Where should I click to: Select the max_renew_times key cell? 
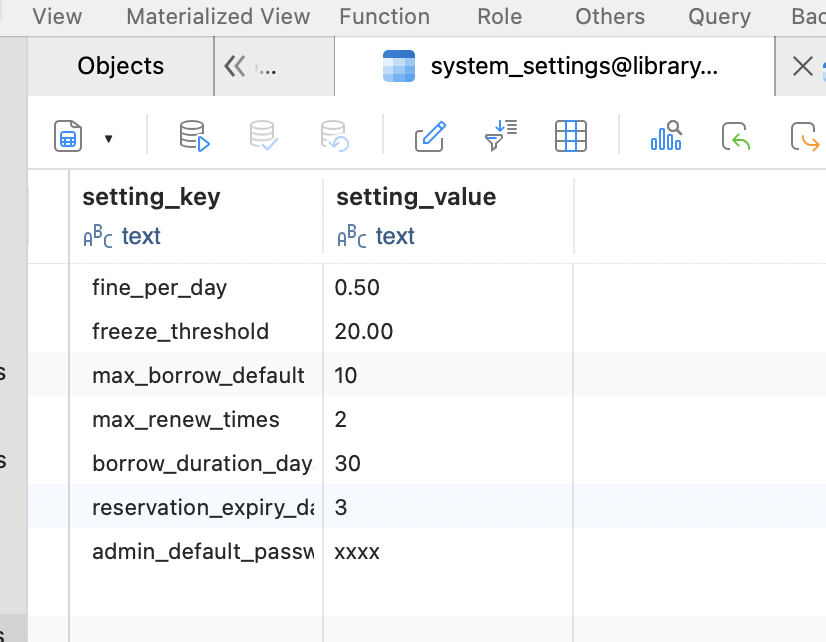point(186,419)
